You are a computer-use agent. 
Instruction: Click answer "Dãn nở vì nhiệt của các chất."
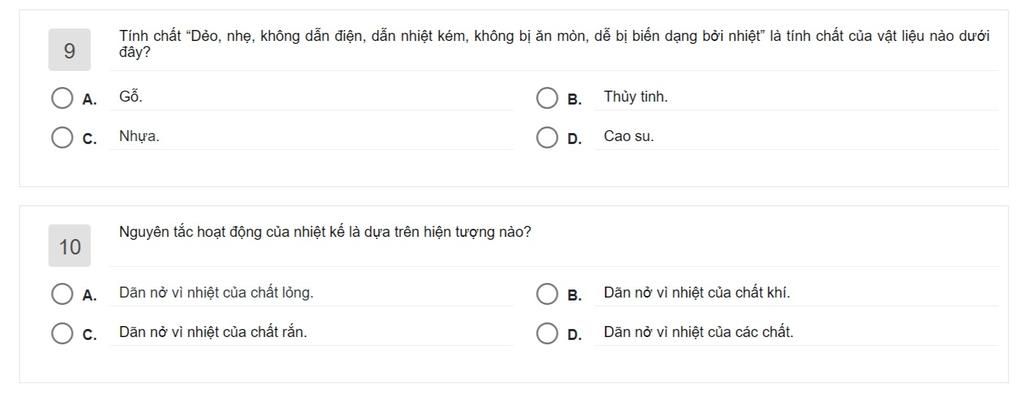point(699,332)
